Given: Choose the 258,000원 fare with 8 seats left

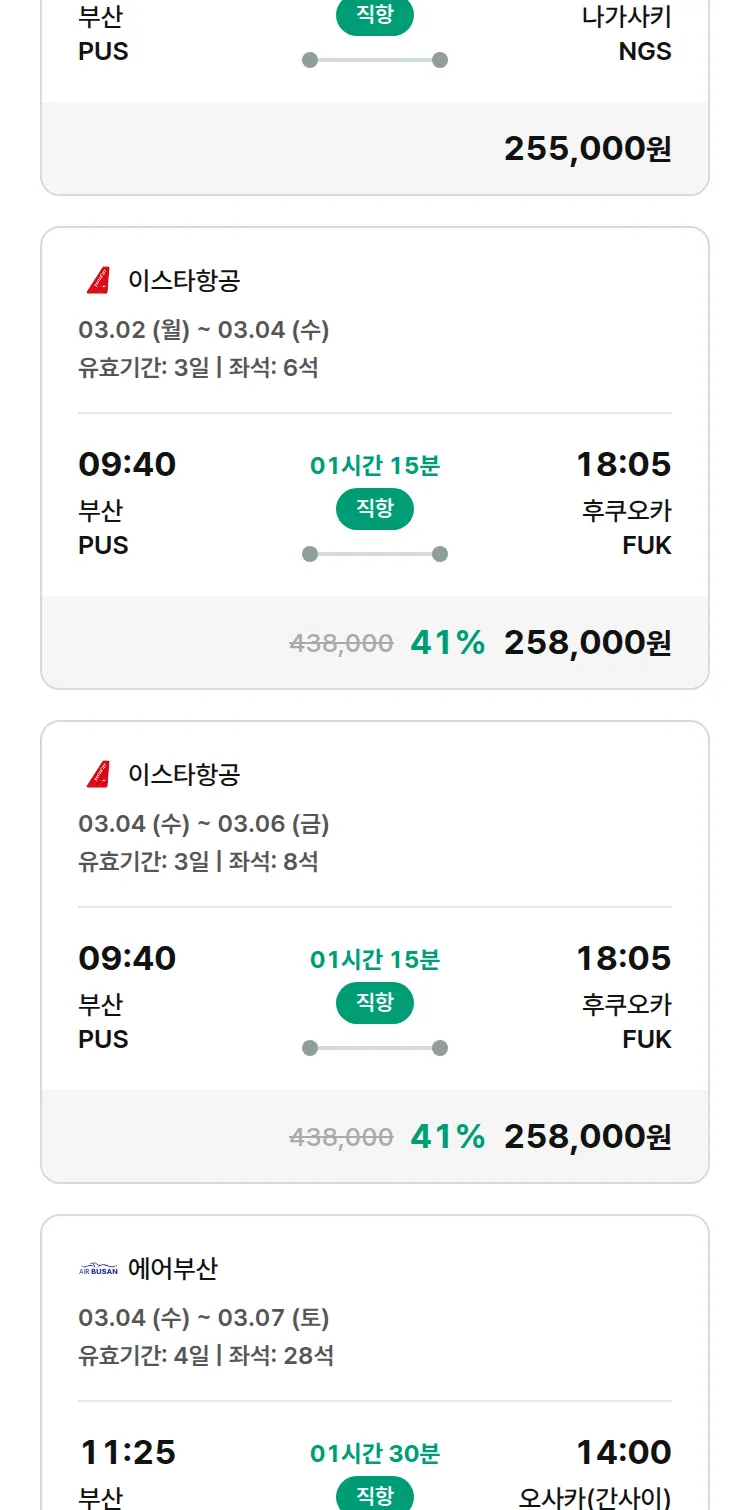Looking at the screenshot, I should click(x=587, y=1137).
